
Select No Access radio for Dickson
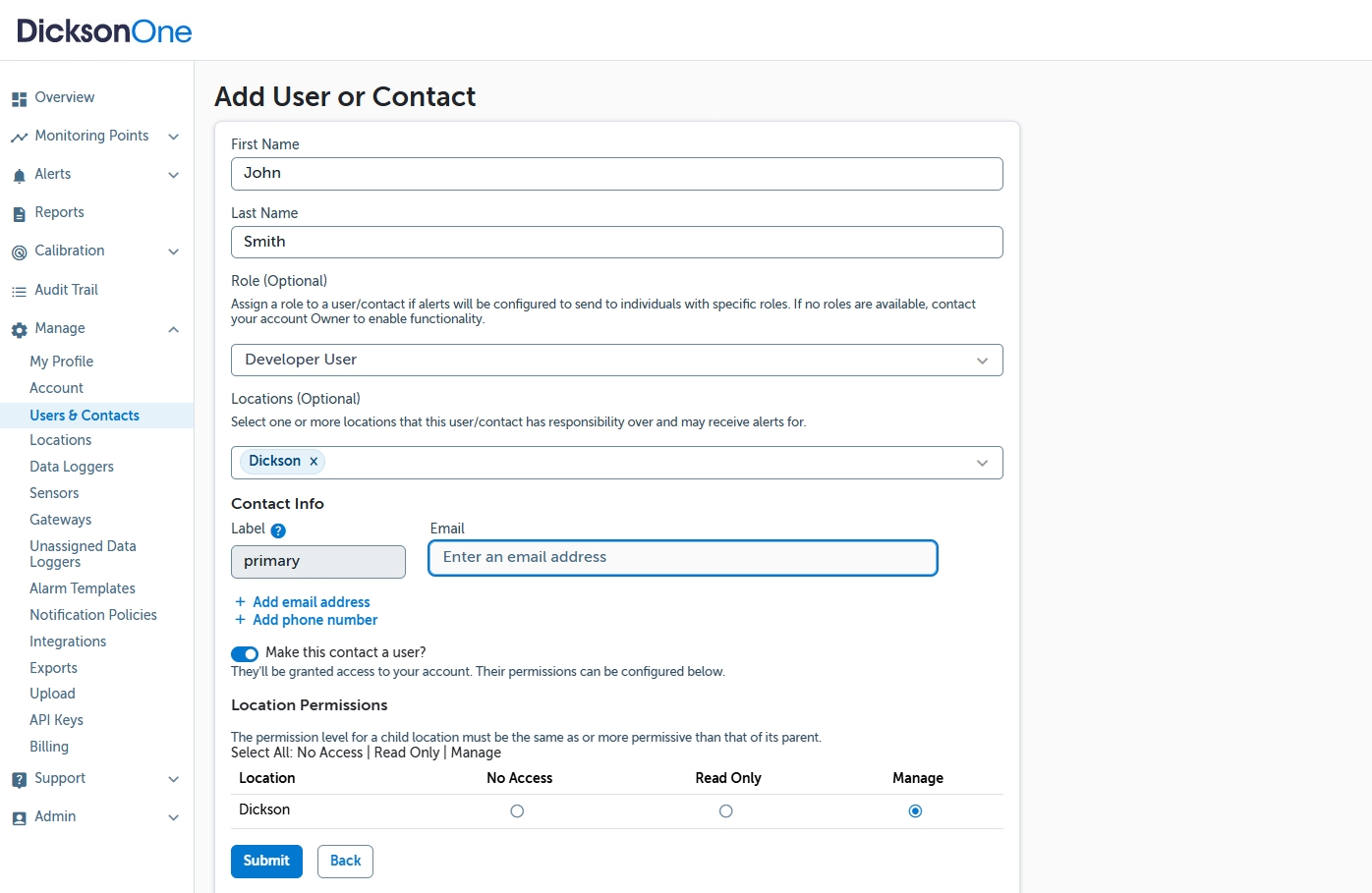tap(517, 811)
